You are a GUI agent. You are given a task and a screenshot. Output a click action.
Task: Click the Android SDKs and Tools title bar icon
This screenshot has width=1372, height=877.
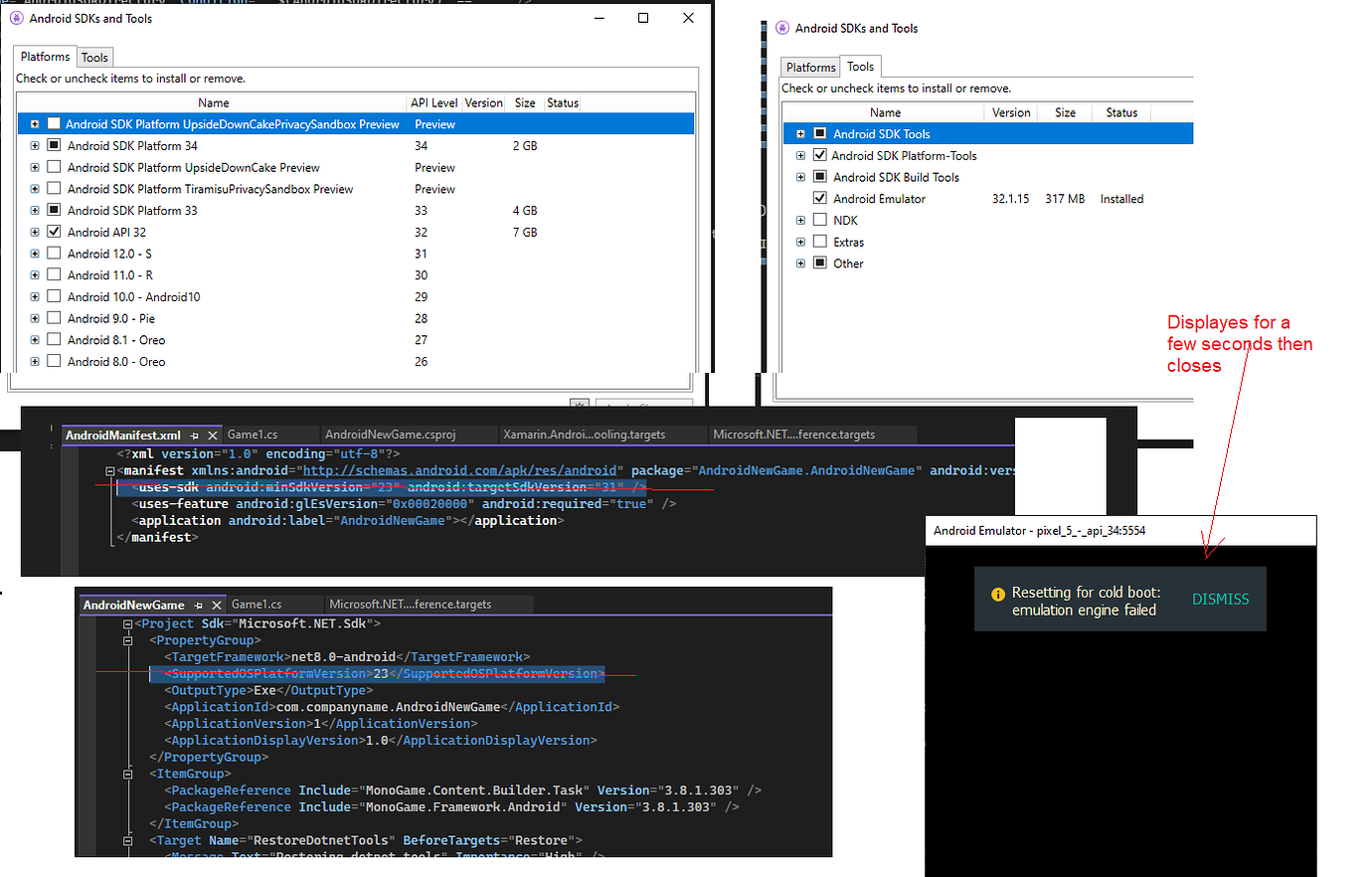point(18,18)
